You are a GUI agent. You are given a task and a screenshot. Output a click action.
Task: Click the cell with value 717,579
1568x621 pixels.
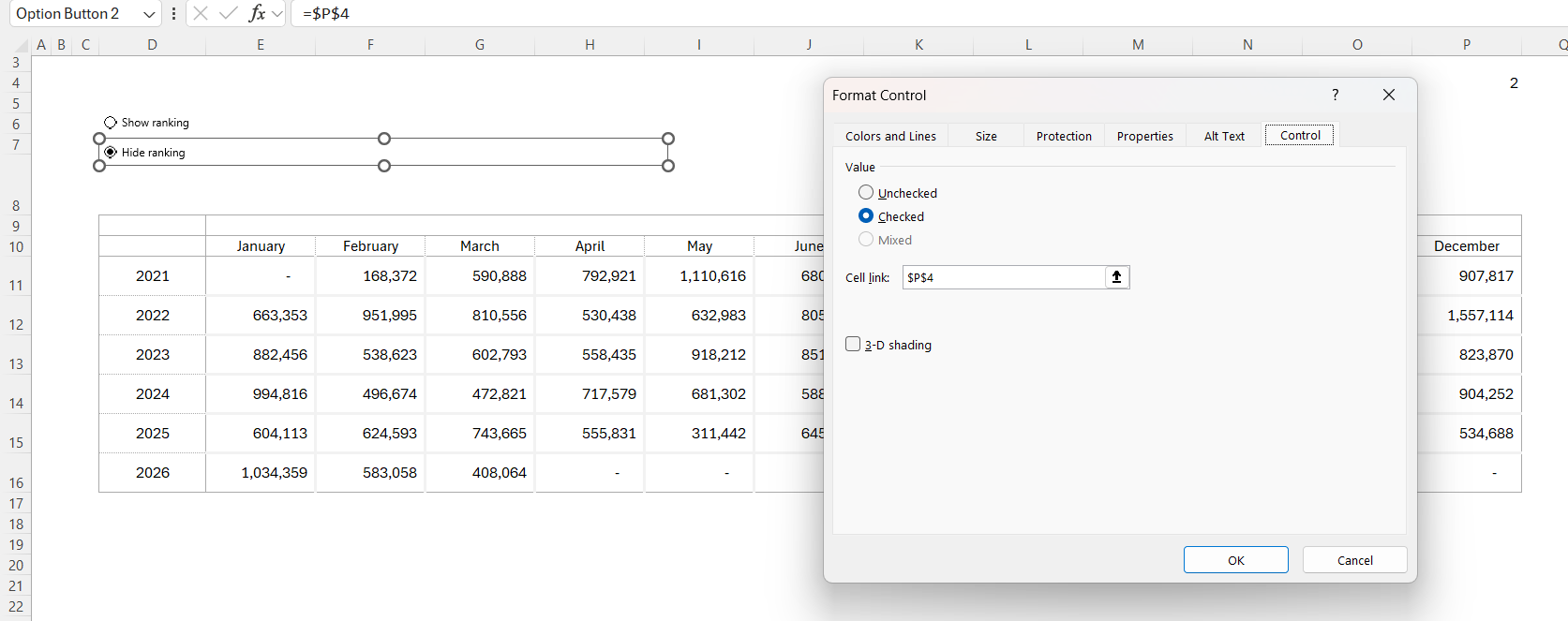tap(590, 393)
